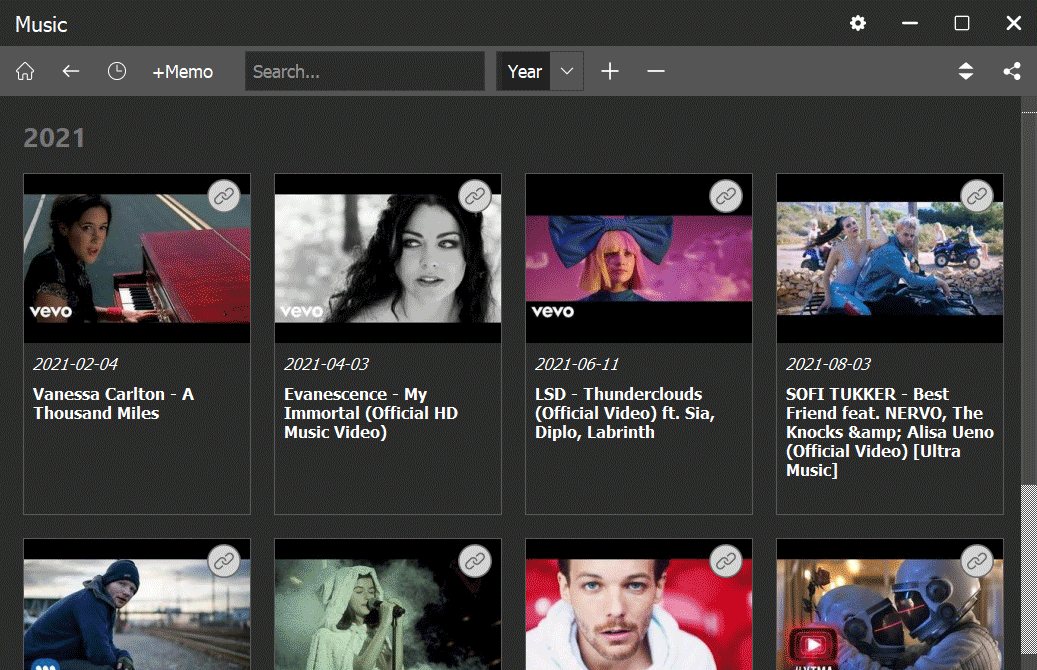Open history with the clock icon
Viewport: 1037px width, 670px height.
click(x=117, y=72)
